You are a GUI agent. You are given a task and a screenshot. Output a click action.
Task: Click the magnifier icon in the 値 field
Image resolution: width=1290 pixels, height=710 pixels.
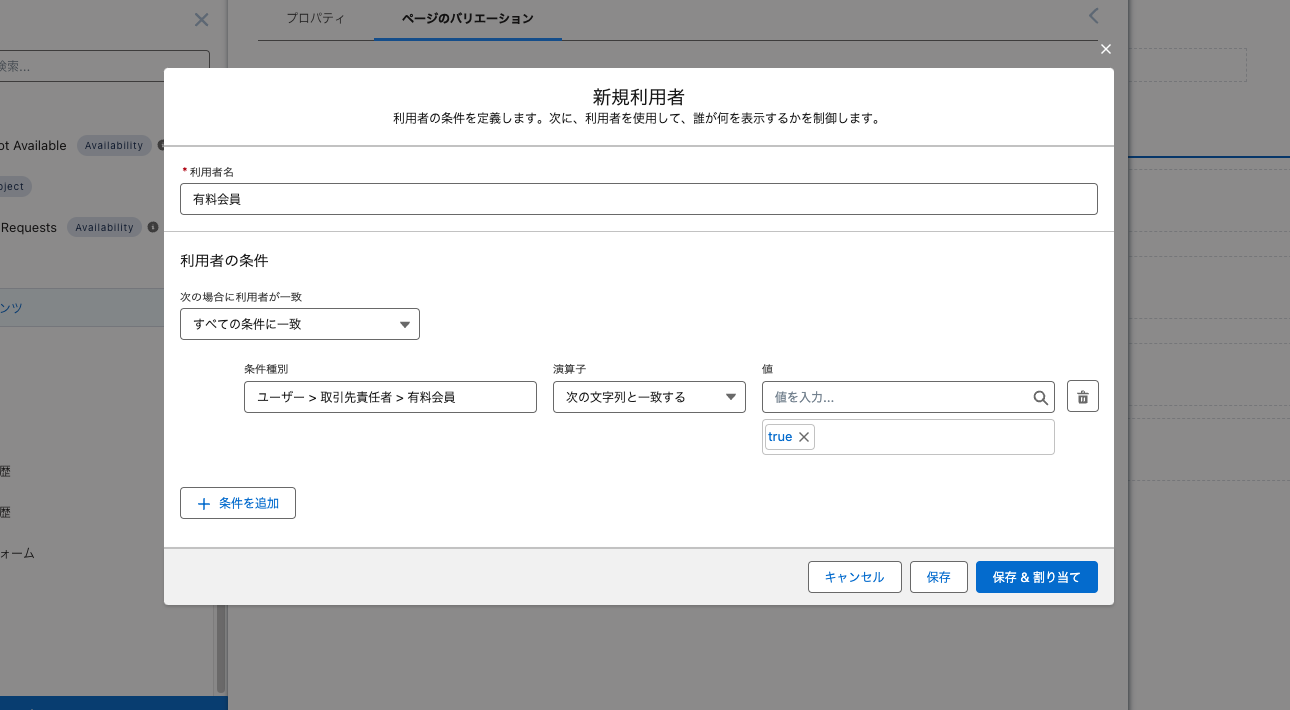point(1041,397)
